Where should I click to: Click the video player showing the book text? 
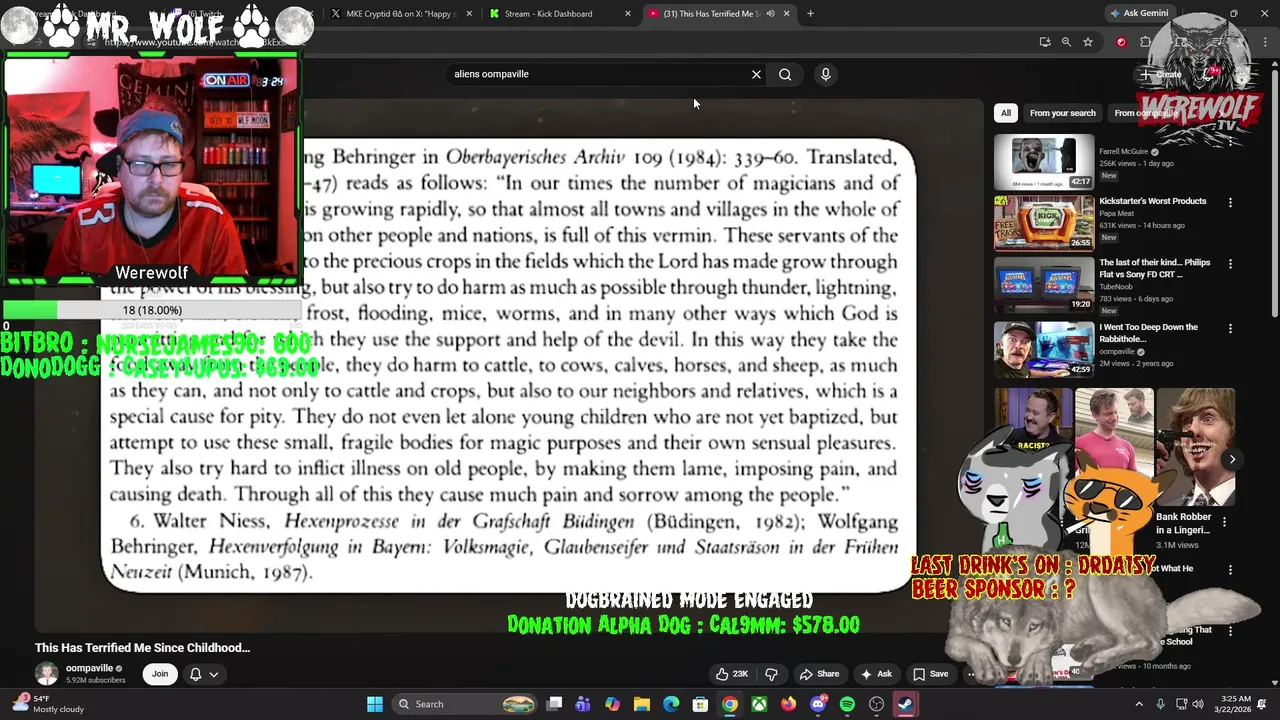tap(509, 365)
